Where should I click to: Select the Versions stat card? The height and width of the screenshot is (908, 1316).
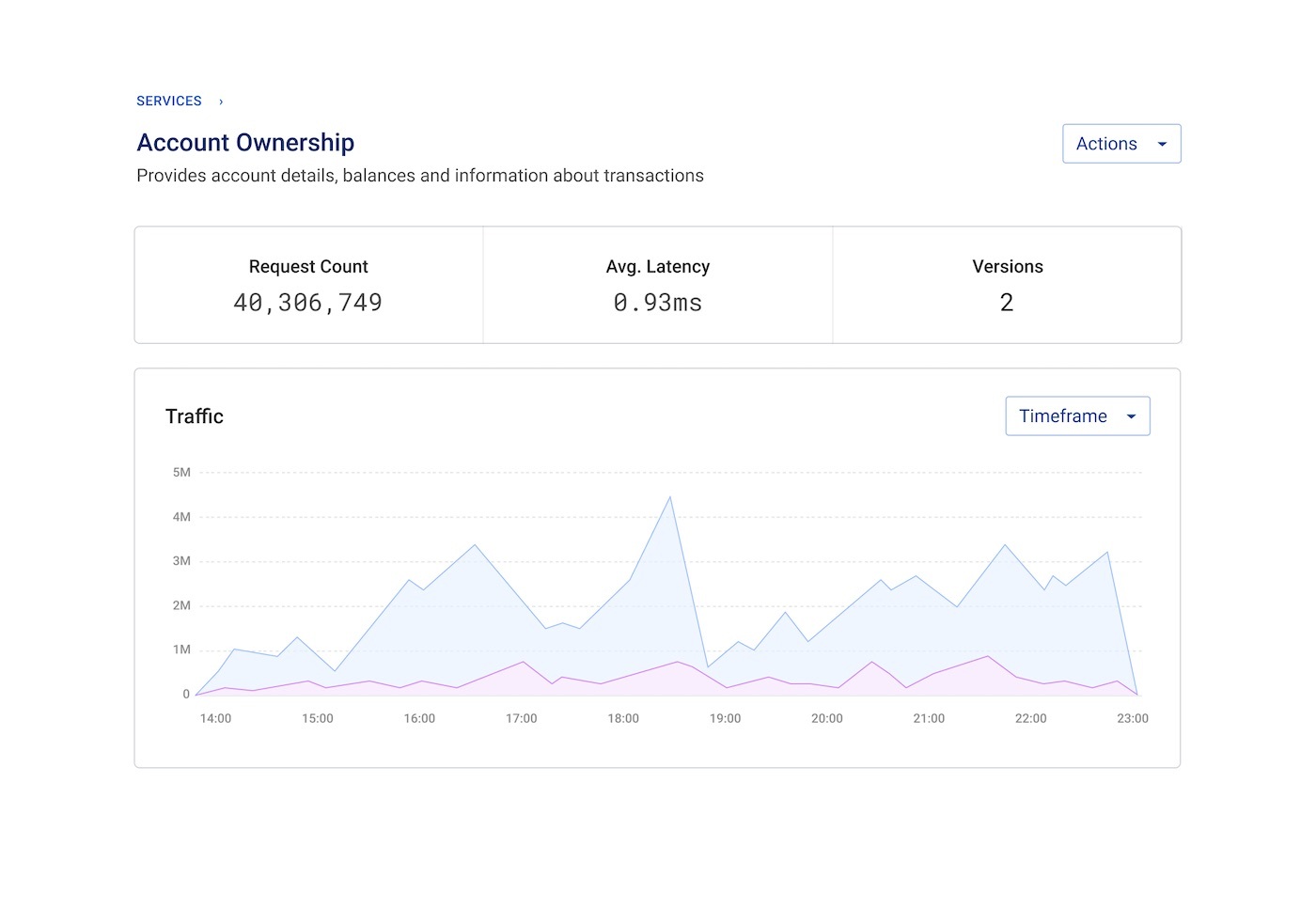coord(1007,285)
